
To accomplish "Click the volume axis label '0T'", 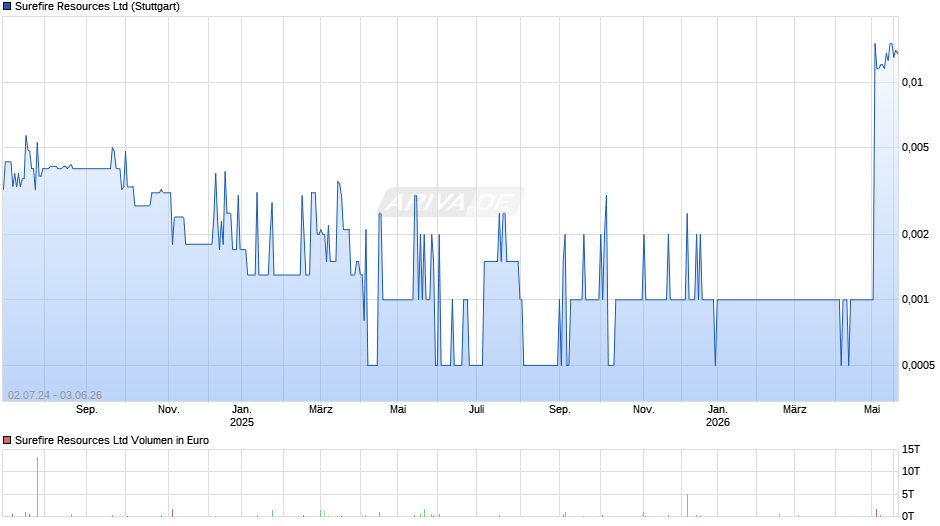I will point(908,516).
